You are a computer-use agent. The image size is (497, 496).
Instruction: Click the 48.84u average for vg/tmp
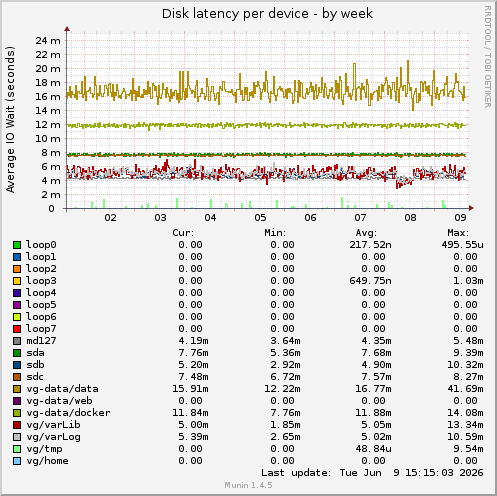pos(373,449)
